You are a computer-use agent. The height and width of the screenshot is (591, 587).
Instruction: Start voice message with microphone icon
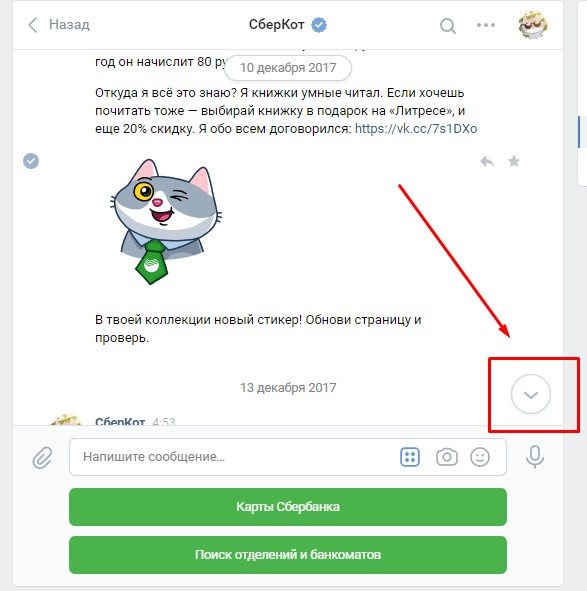pyautogui.click(x=535, y=457)
